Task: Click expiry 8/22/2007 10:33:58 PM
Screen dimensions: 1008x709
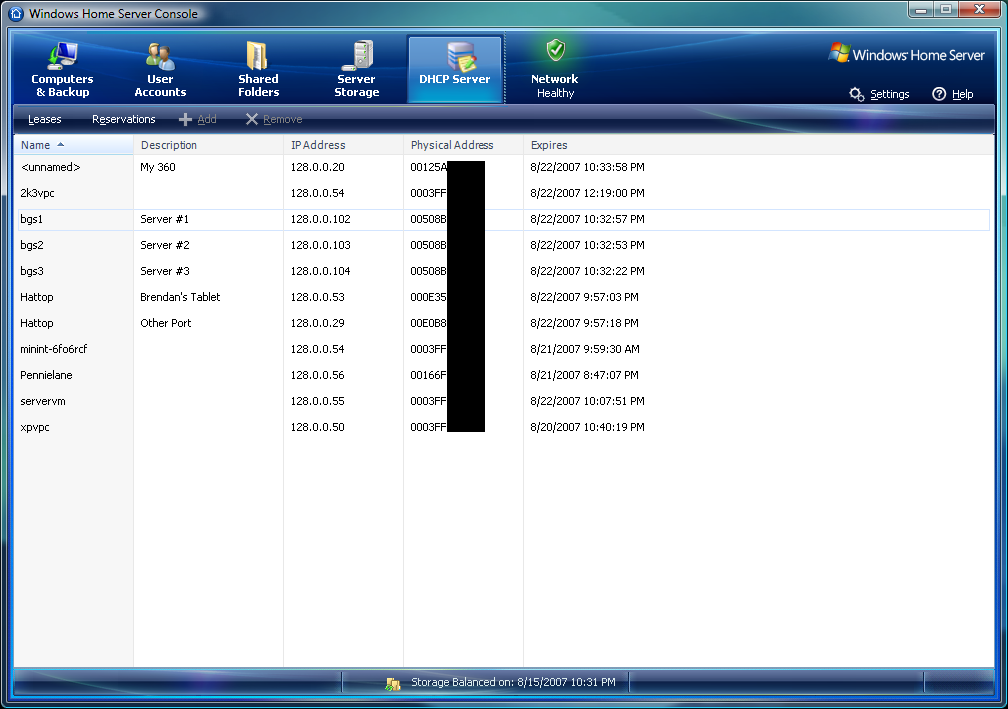Action: click(x=587, y=167)
